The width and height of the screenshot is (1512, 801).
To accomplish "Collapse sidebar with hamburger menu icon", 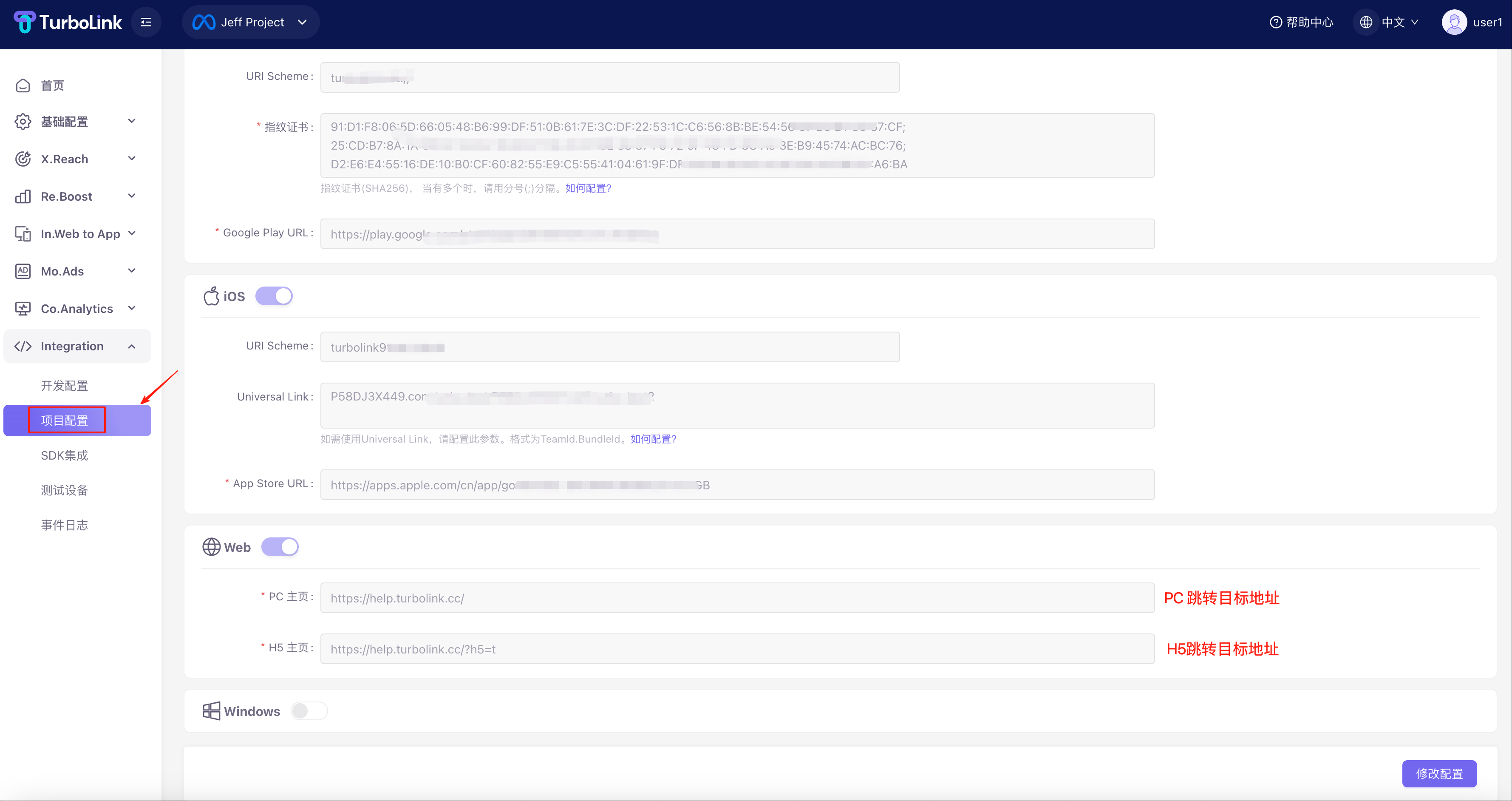I will click(x=146, y=22).
